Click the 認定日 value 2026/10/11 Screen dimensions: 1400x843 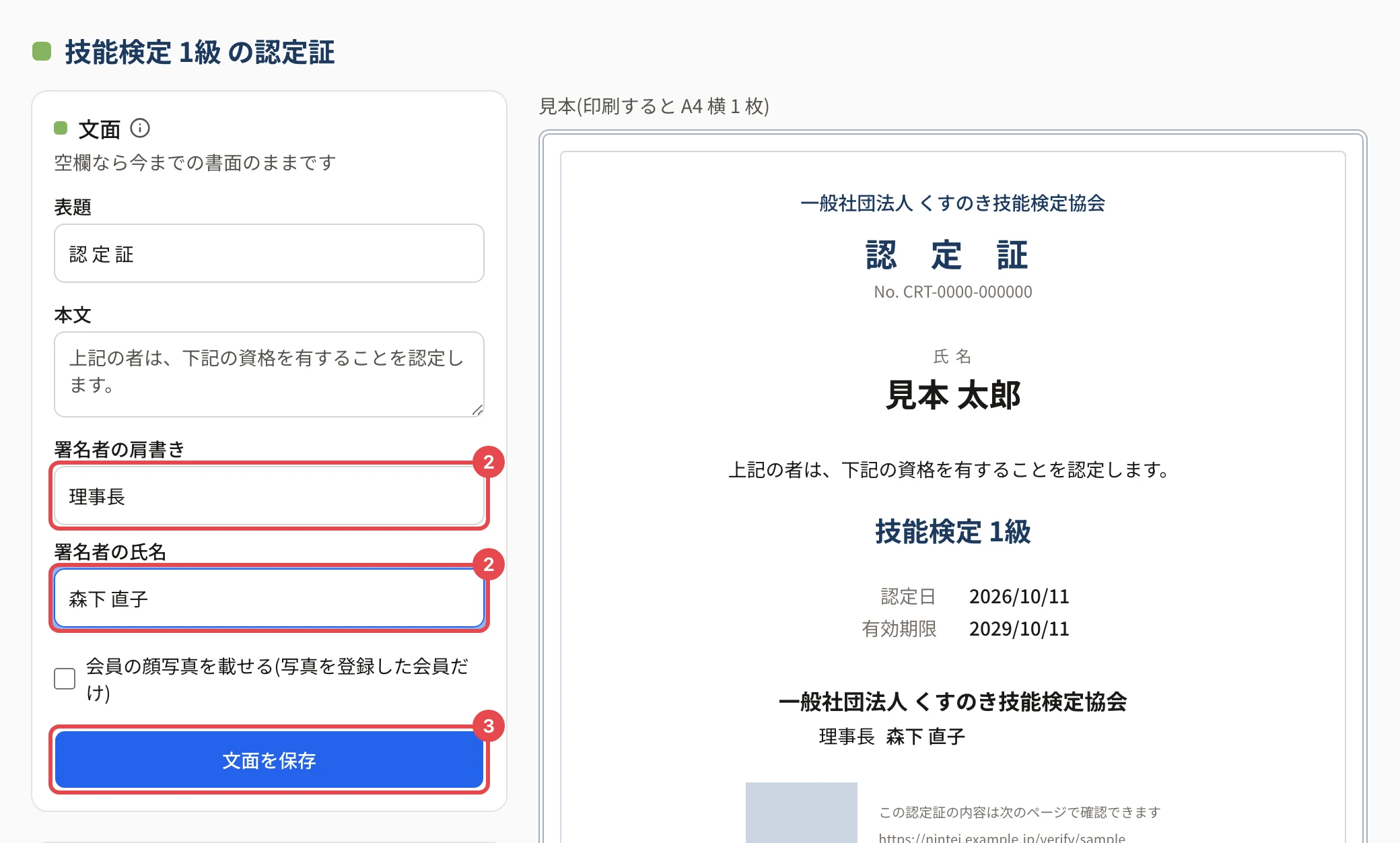(x=1019, y=597)
